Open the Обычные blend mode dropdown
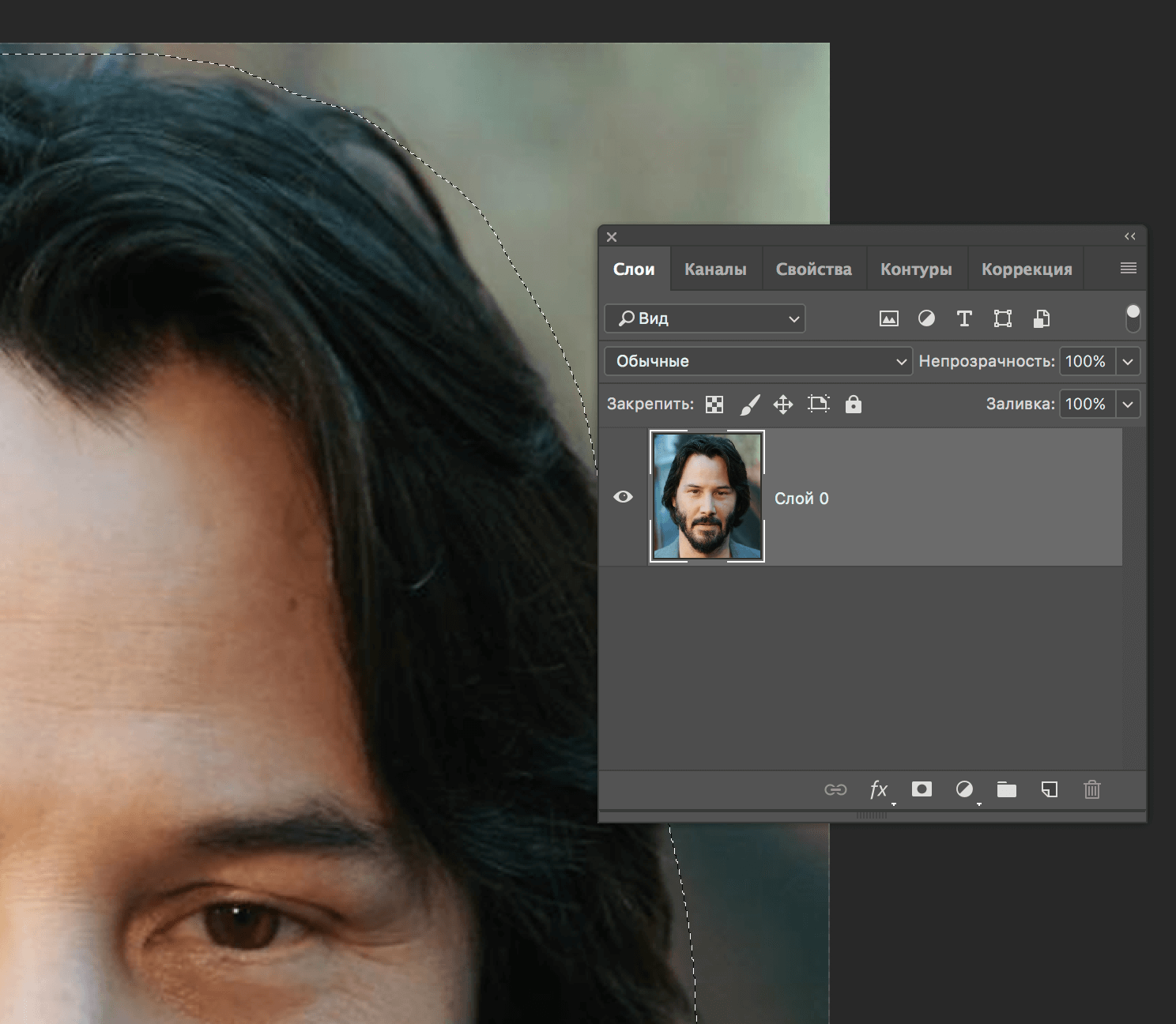The height and width of the screenshot is (1024, 1176). 759,361
